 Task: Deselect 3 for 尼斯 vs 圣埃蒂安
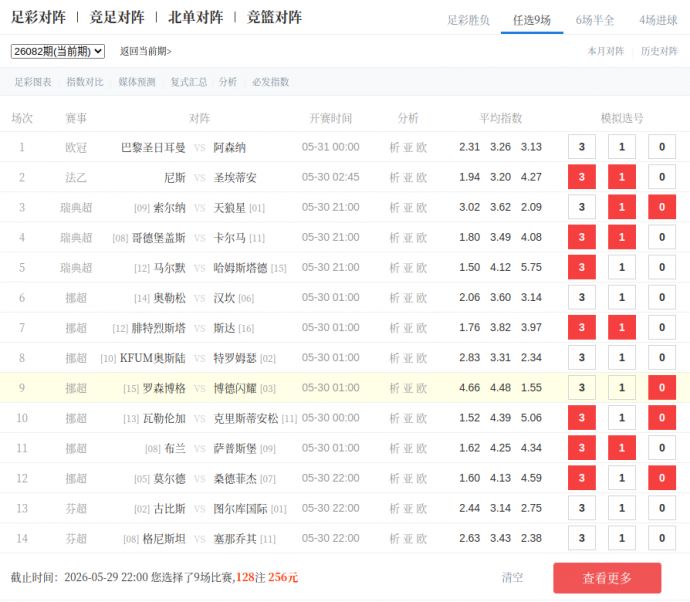(582, 177)
